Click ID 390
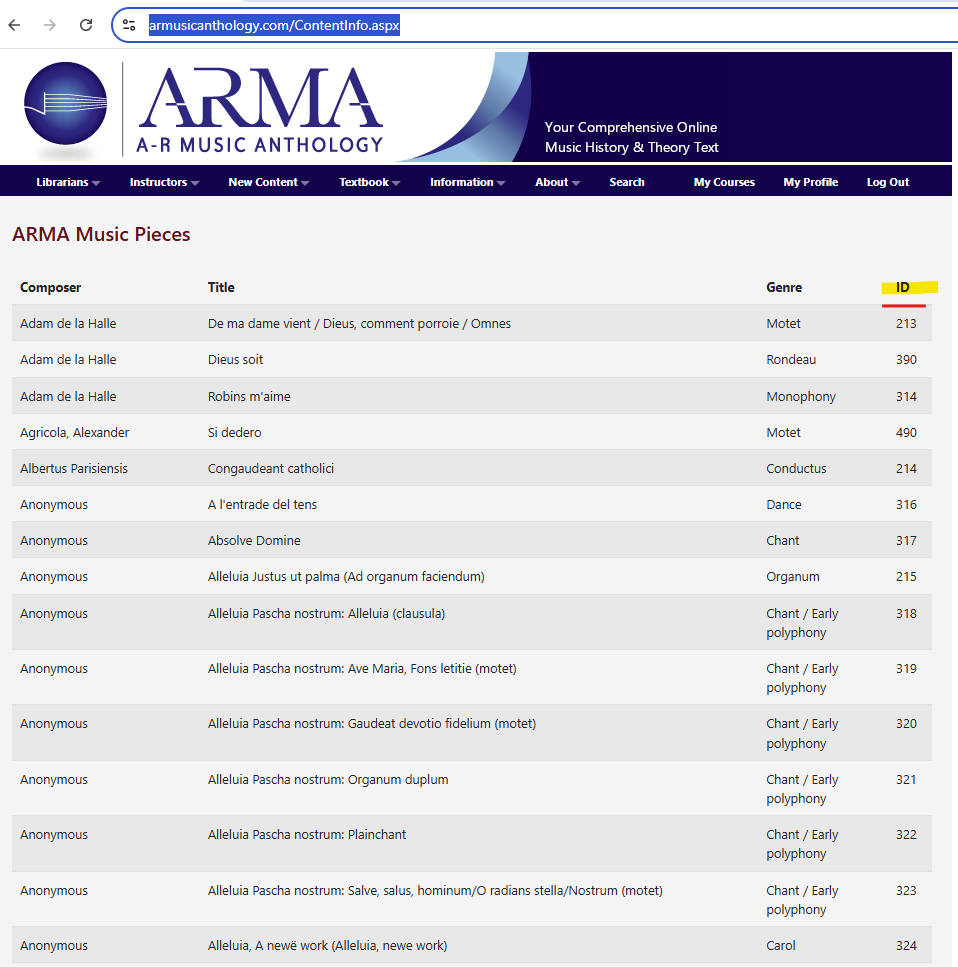 click(906, 360)
